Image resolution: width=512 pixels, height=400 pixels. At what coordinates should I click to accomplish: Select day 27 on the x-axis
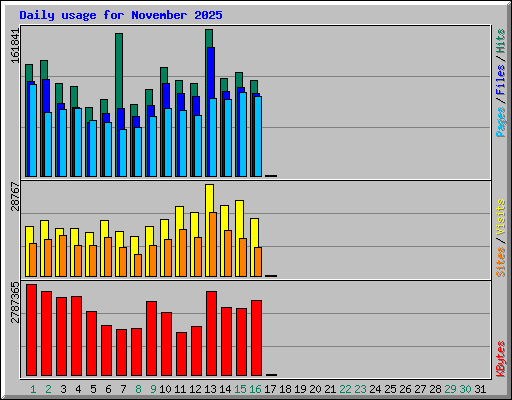(x=420, y=389)
